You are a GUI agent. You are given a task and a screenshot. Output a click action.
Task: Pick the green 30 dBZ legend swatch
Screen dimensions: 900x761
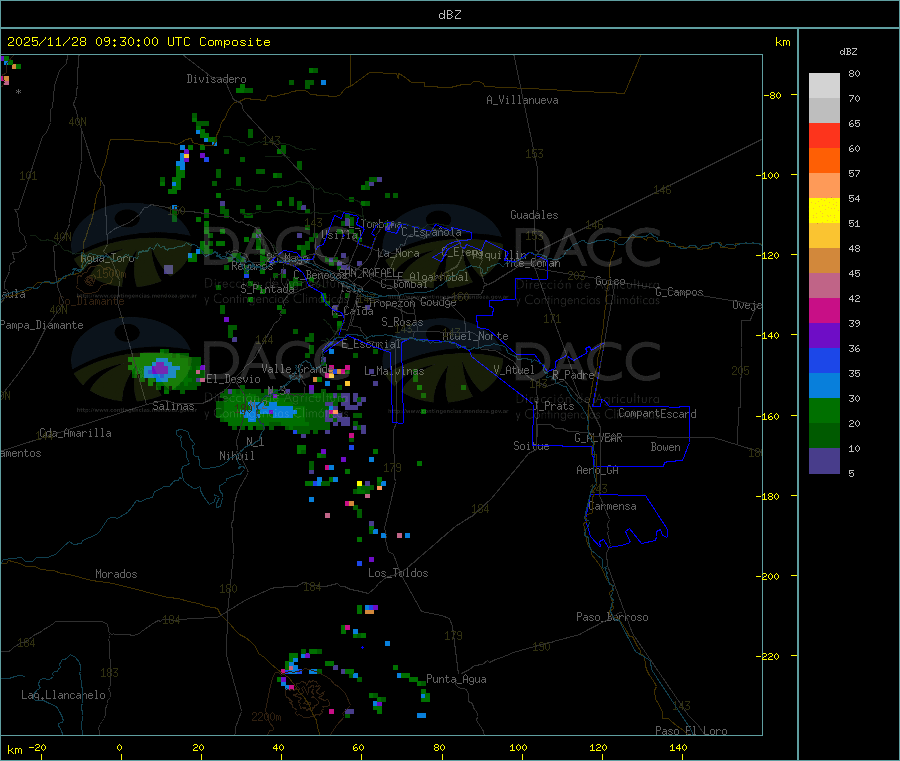824,410
